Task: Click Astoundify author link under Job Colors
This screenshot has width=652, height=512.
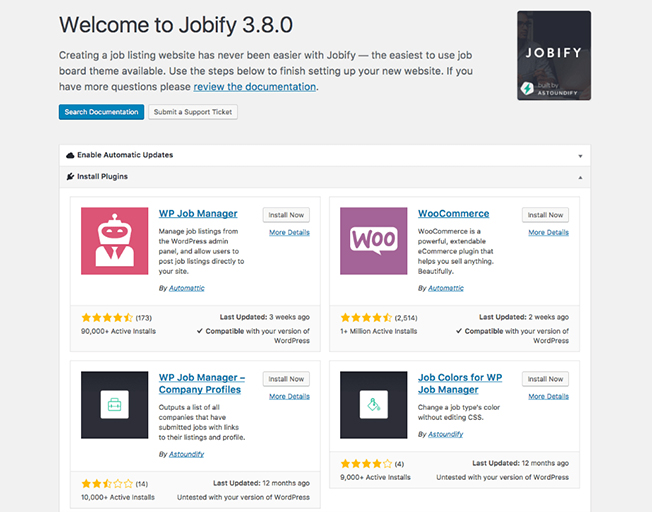Action: tap(445, 434)
